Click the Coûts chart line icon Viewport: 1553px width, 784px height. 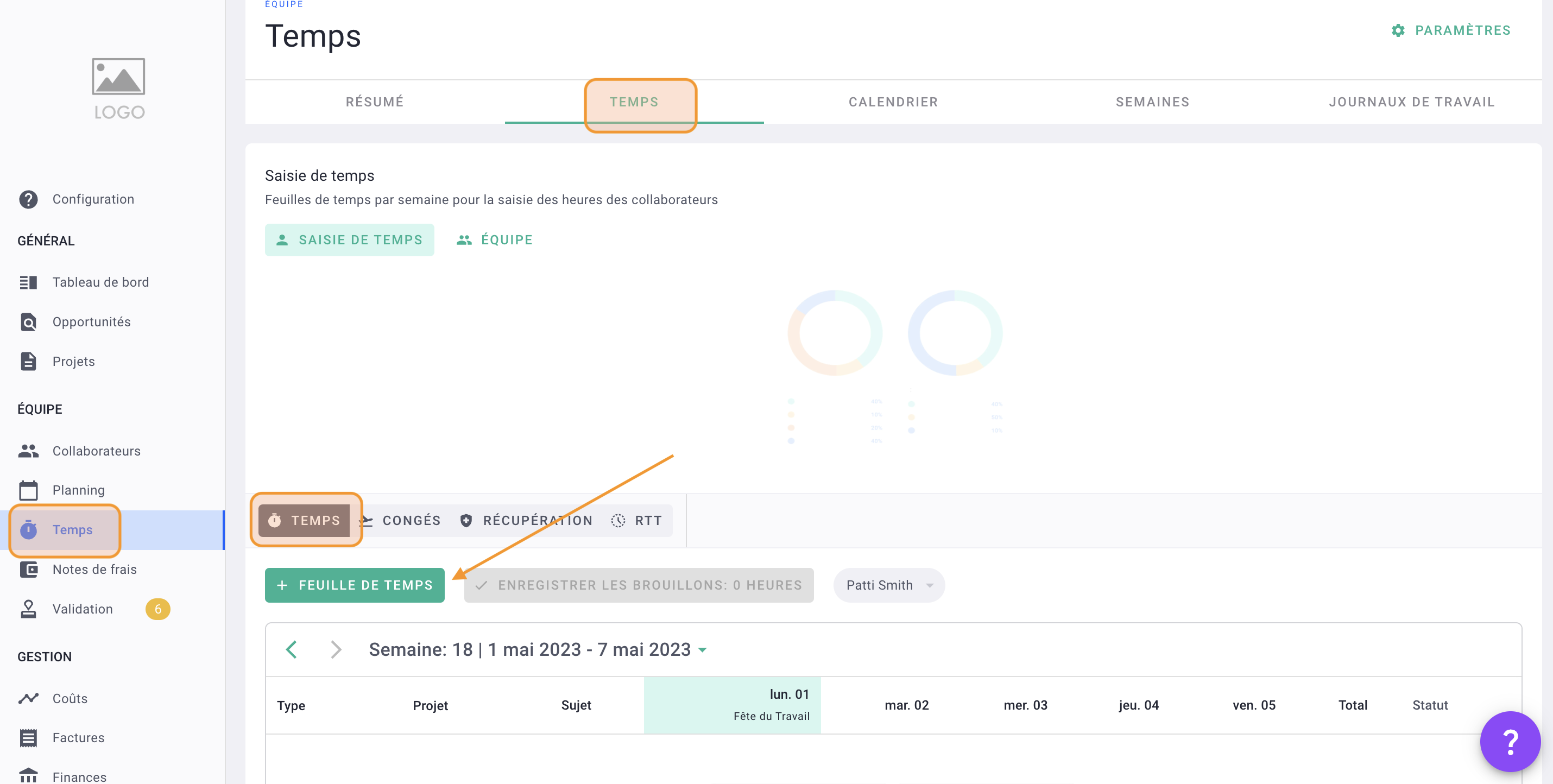coord(28,698)
